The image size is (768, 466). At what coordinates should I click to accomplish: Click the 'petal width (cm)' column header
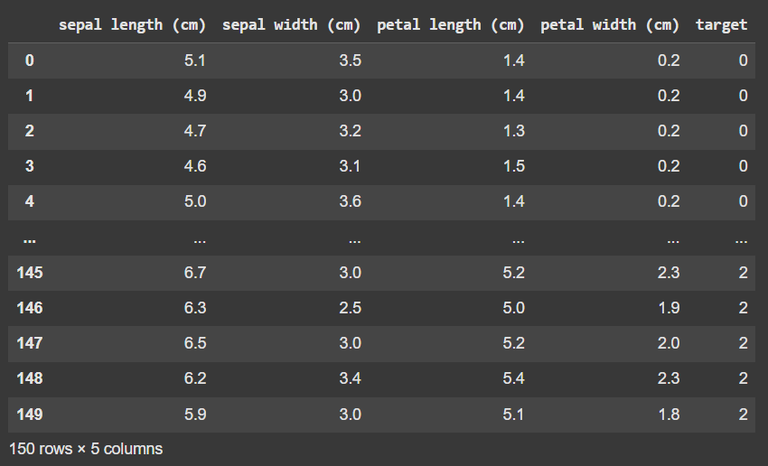[x=610, y=25]
